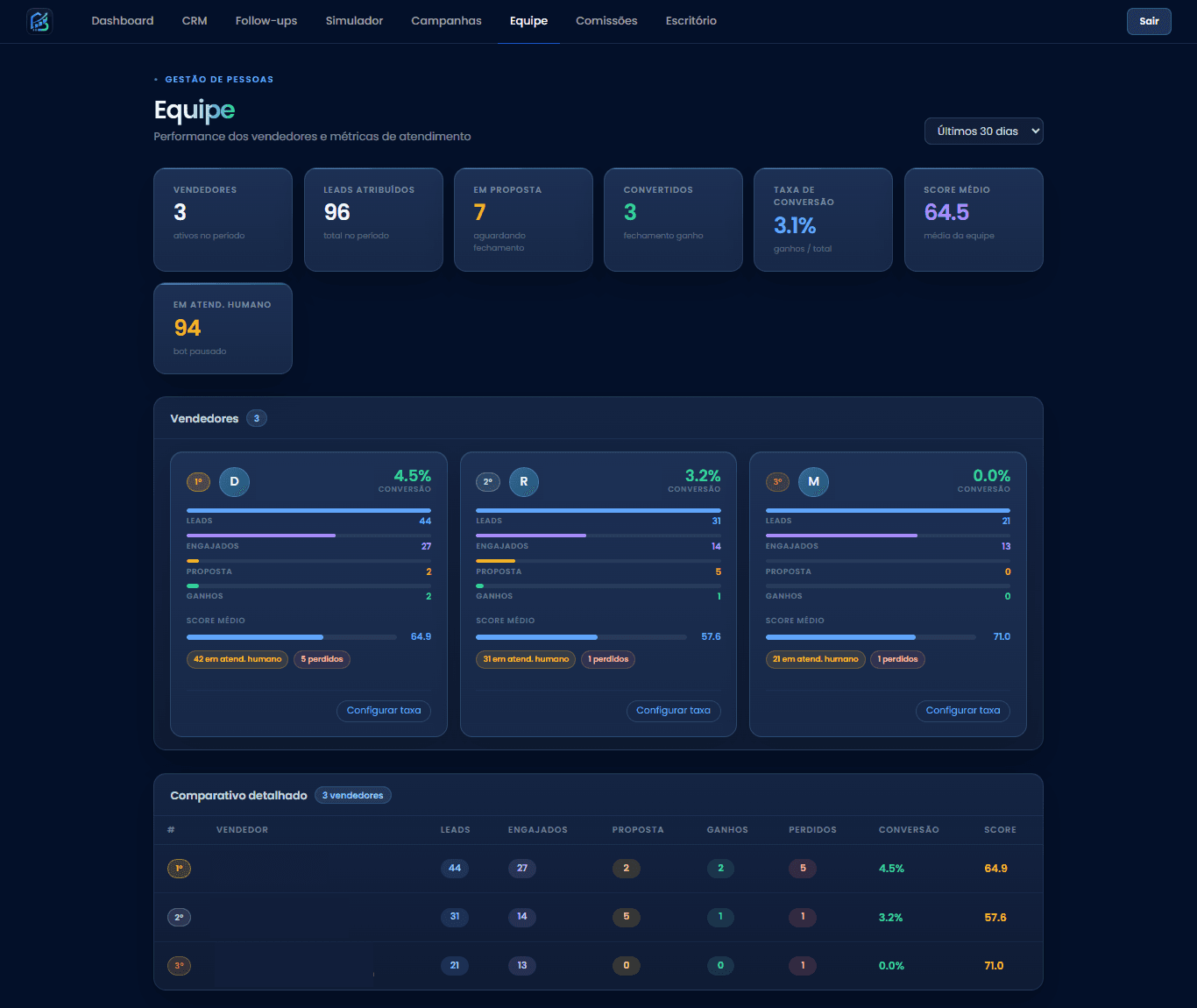Switch to Follow-ups tab
The image size is (1197, 1008).
(x=266, y=21)
